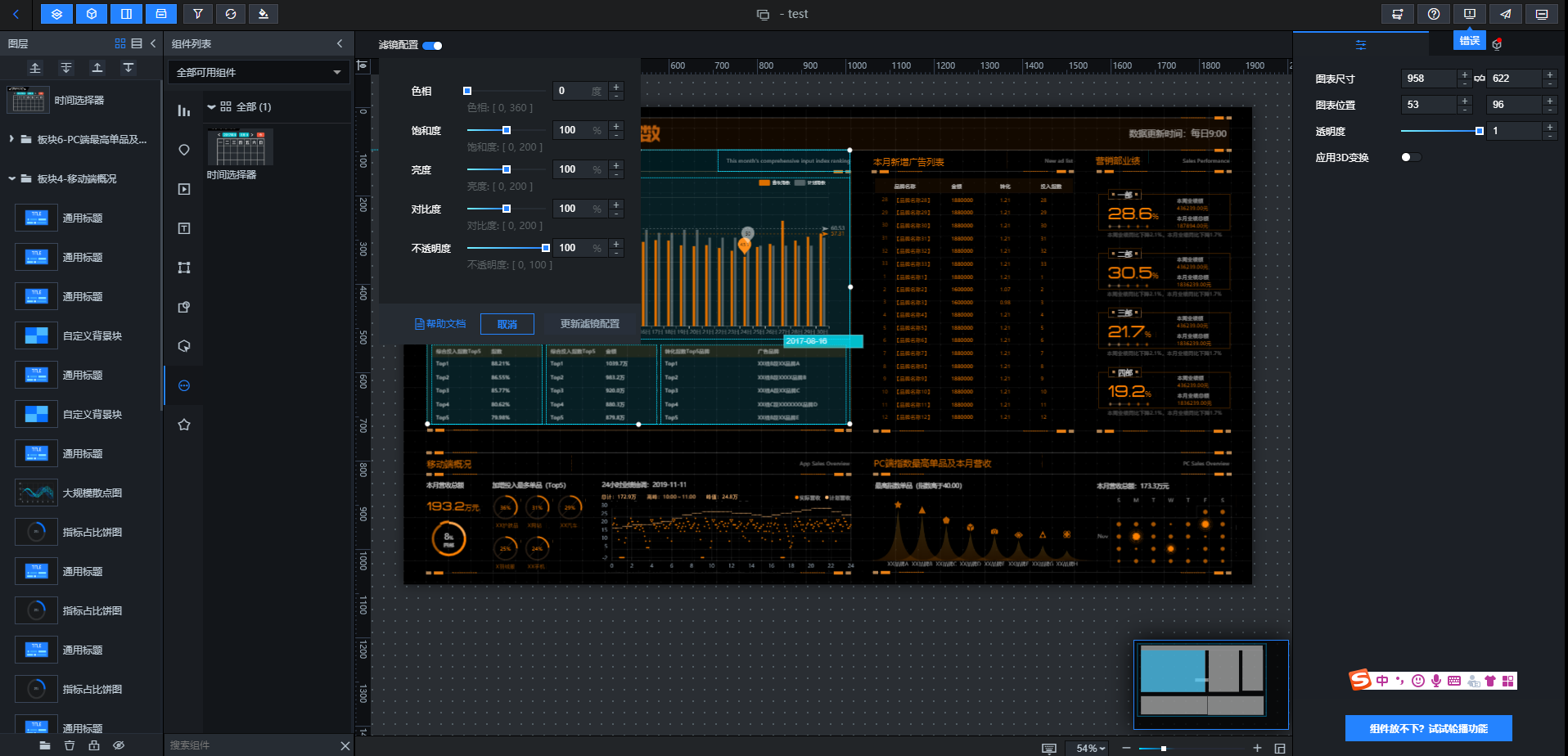Toggle the filter configuration switch
1568x756 pixels.
433,46
